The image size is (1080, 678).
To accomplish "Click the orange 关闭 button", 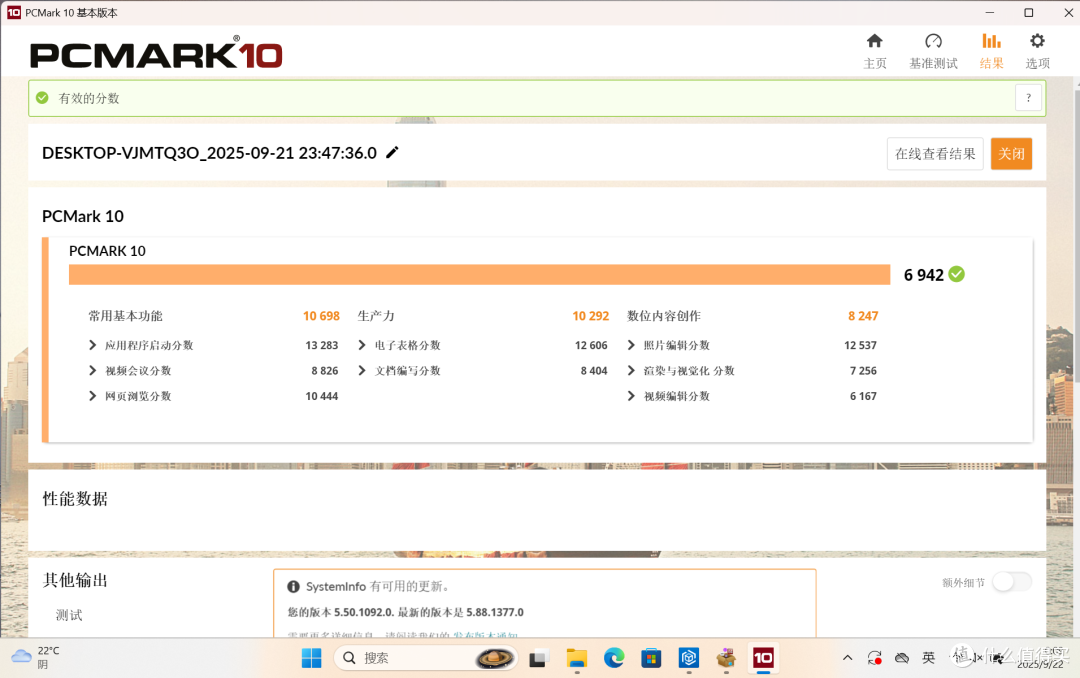I will pyautogui.click(x=1011, y=154).
